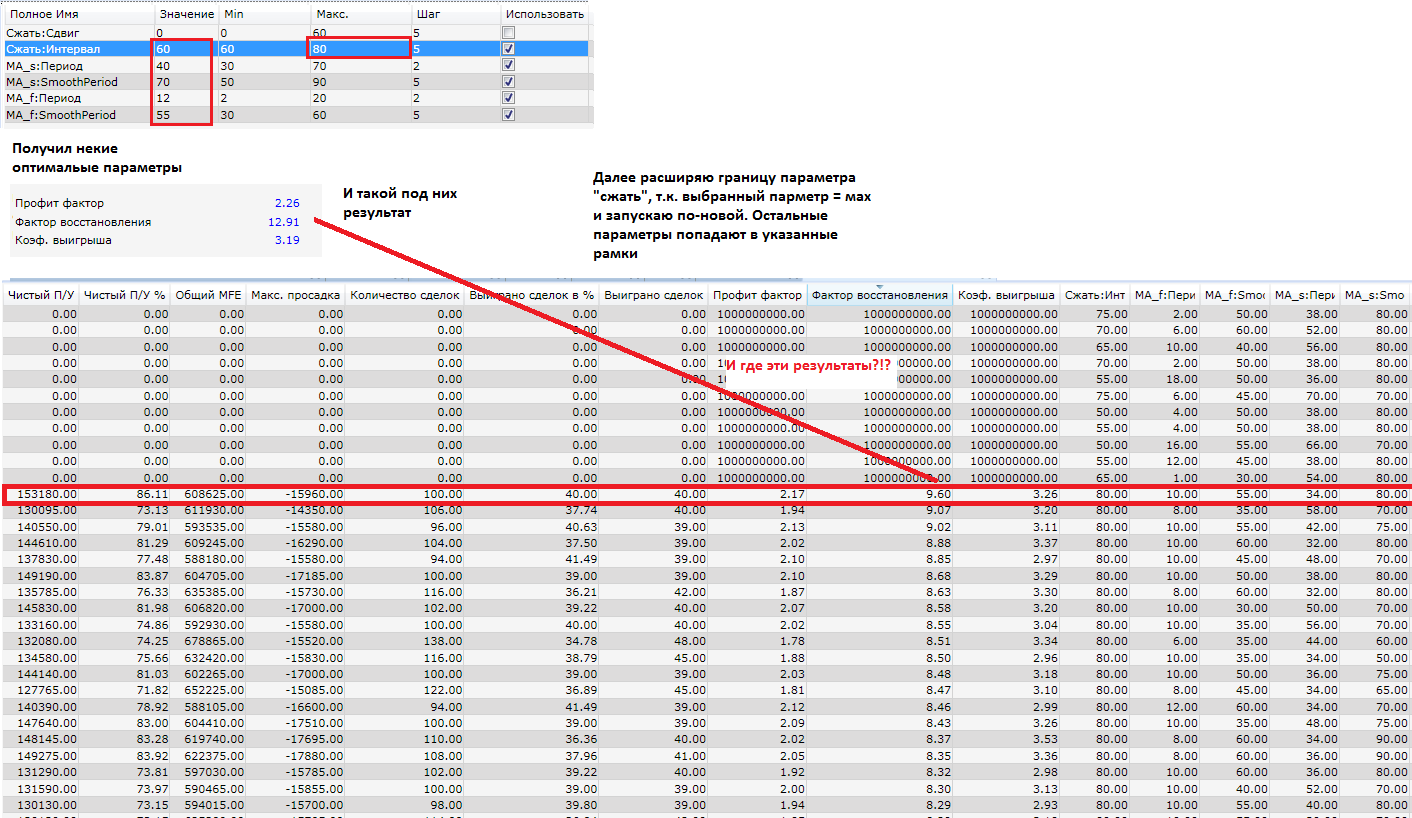The image size is (1412, 818).
Task: Sort results by Фактор восстановления column header
Action: pyautogui.click(x=879, y=295)
